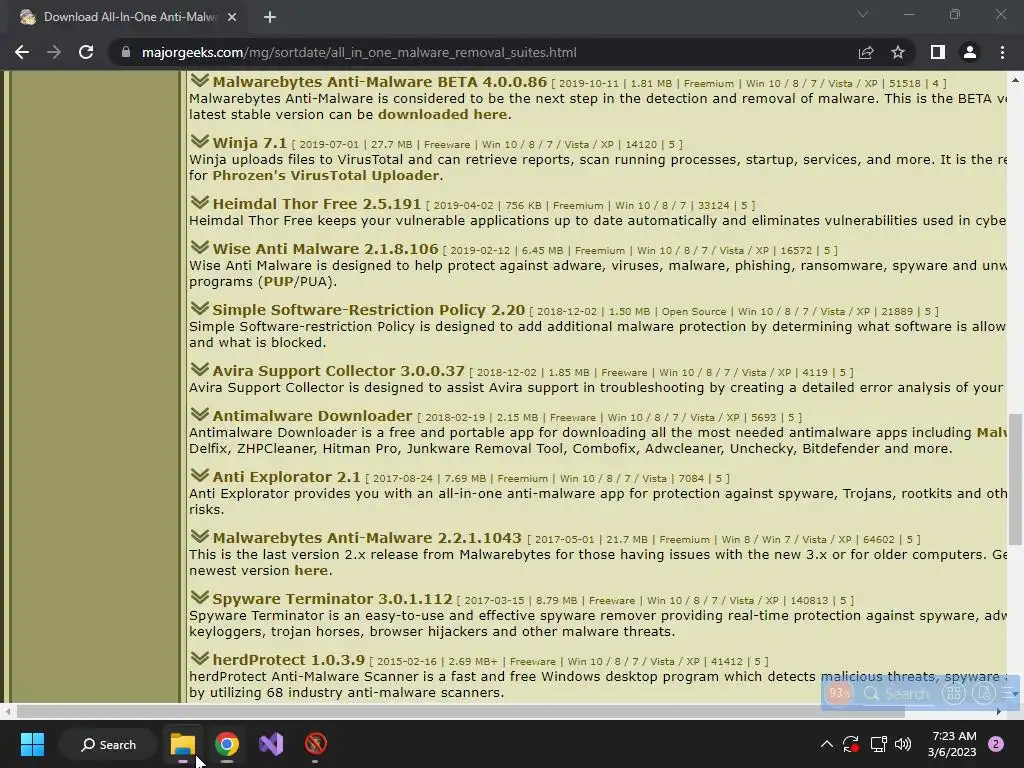Expand the herdProtect 1.0.3.9 chevron
The height and width of the screenshot is (768, 1024).
[200, 659]
